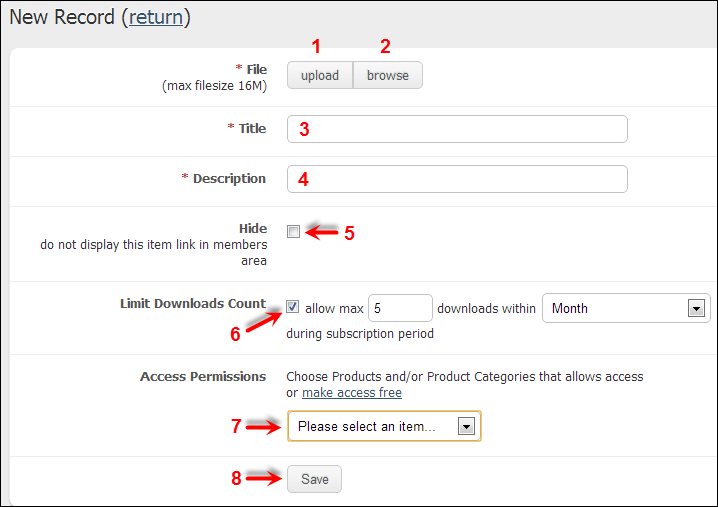Focus the Description text field
The image size is (718, 507).
point(457,179)
